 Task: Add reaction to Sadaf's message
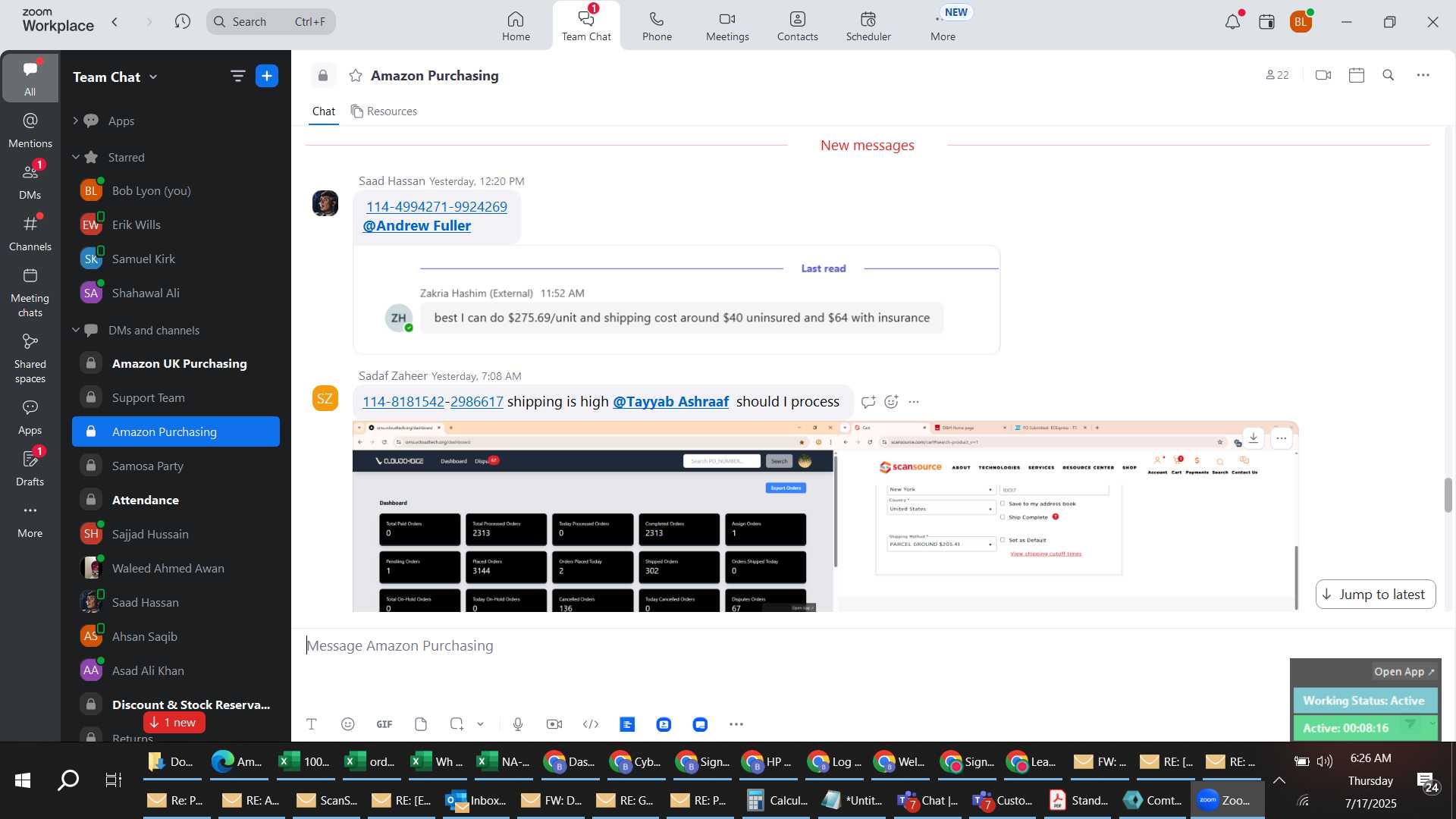click(x=891, y=402)
